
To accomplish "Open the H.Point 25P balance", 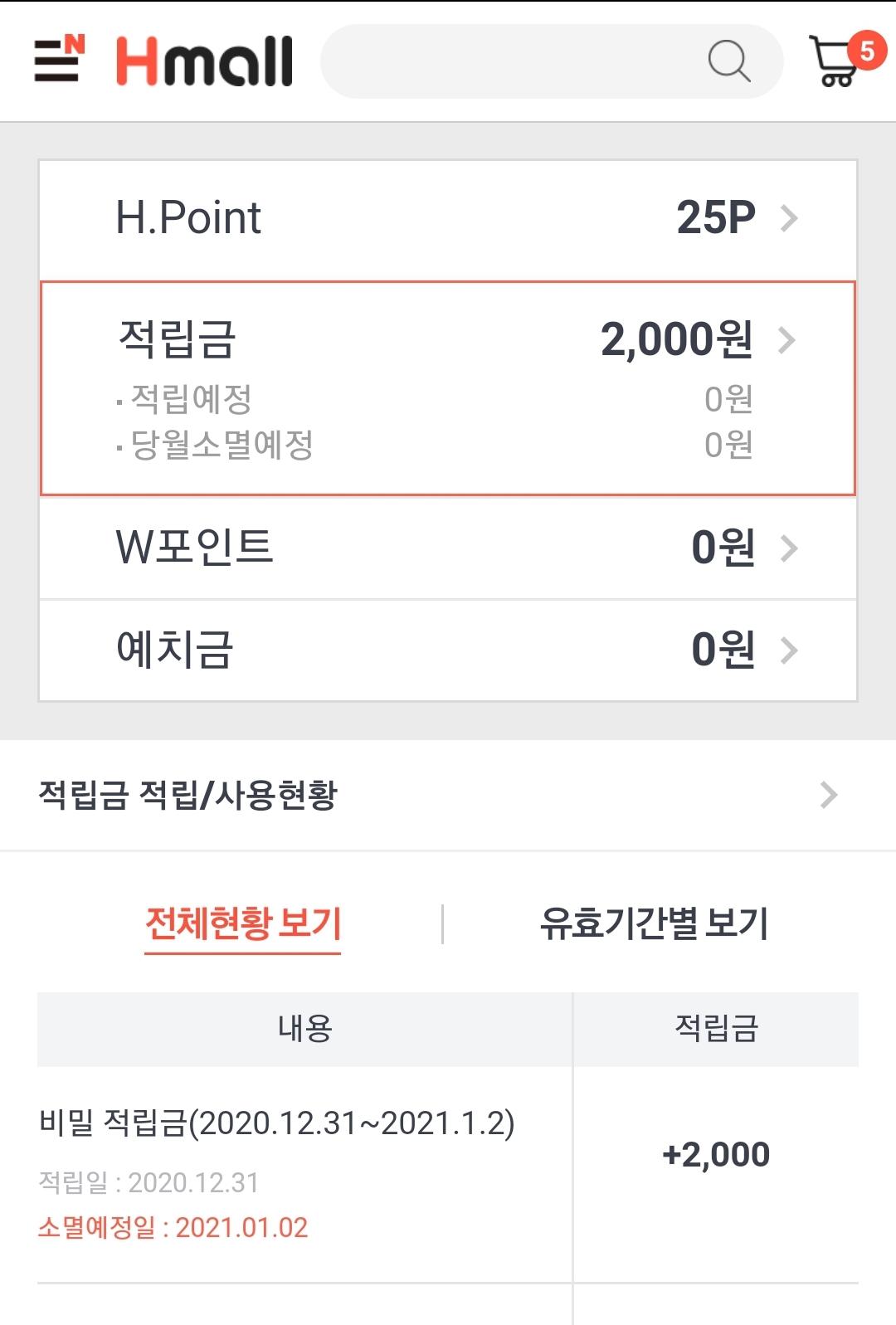I will click(715, 218).
